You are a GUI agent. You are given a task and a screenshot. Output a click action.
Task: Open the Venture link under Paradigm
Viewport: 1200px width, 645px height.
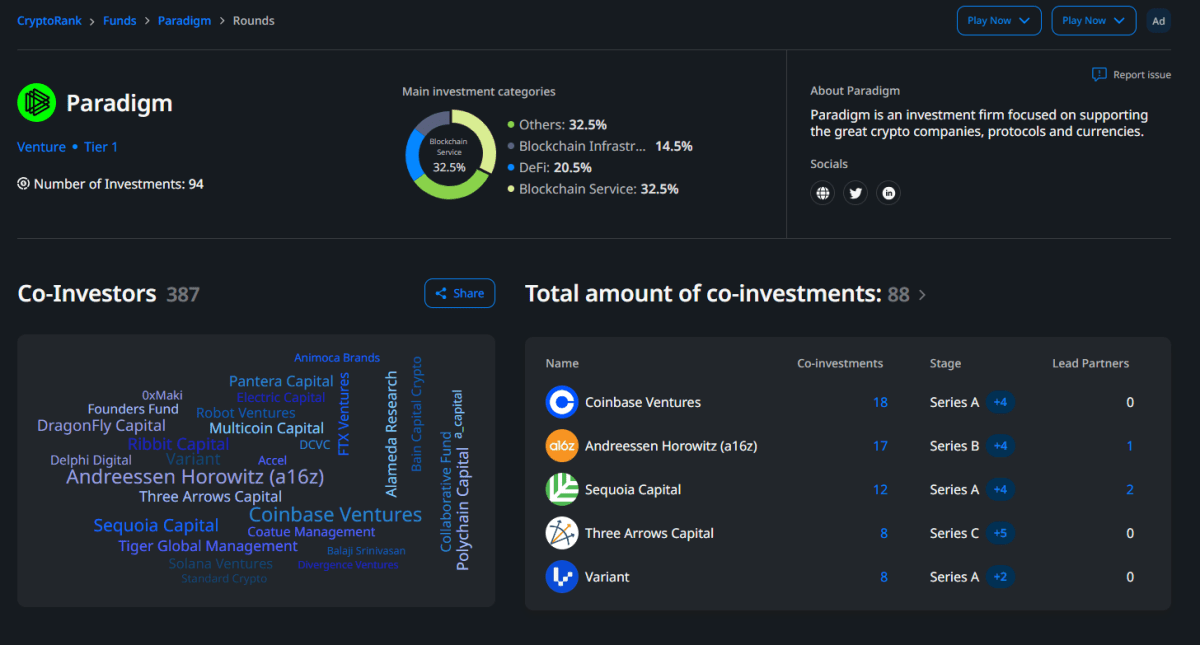tap(41, 146)
